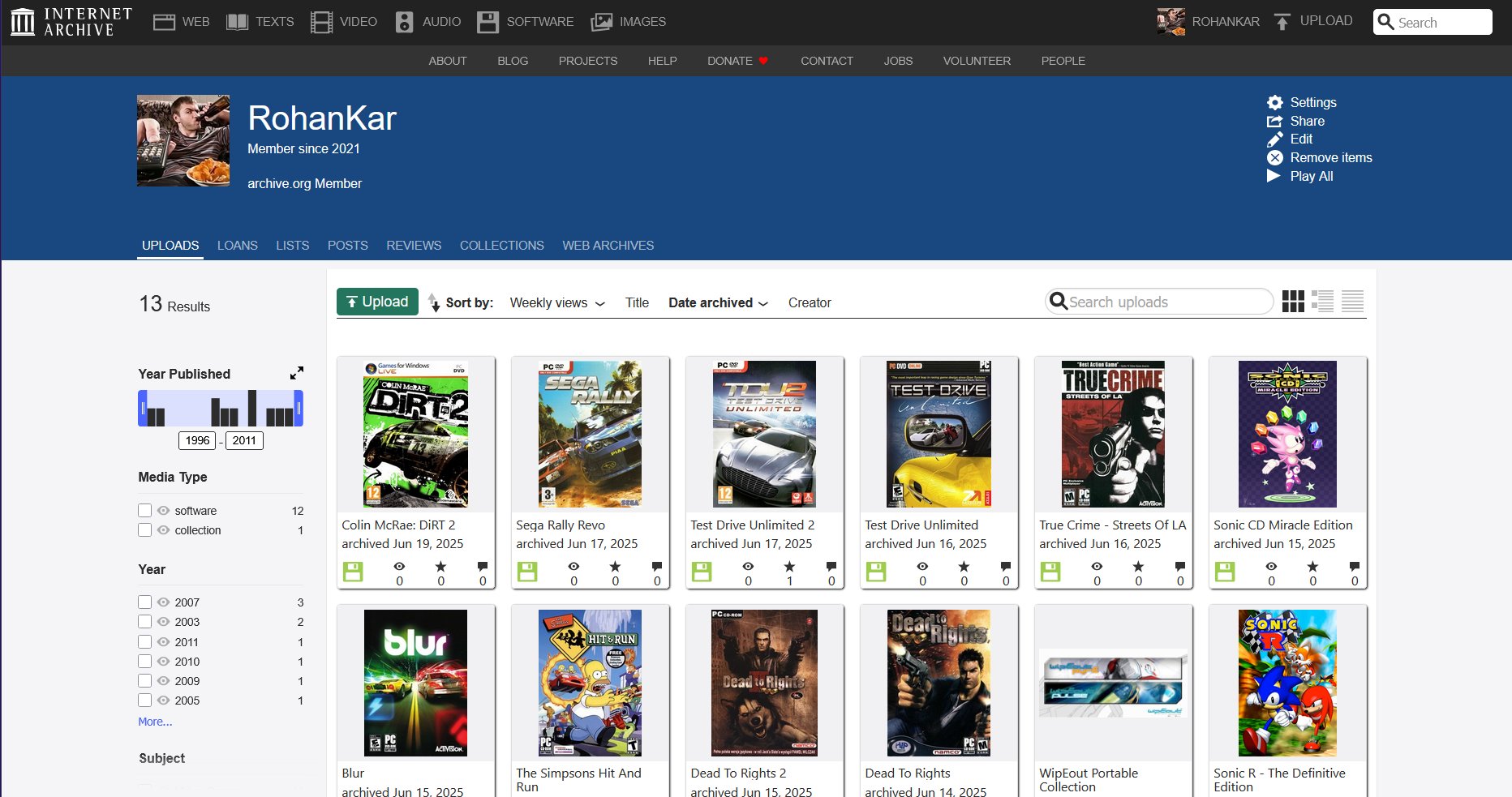
Task: Check the 2010 year checkbox
Action: point(145,662)
